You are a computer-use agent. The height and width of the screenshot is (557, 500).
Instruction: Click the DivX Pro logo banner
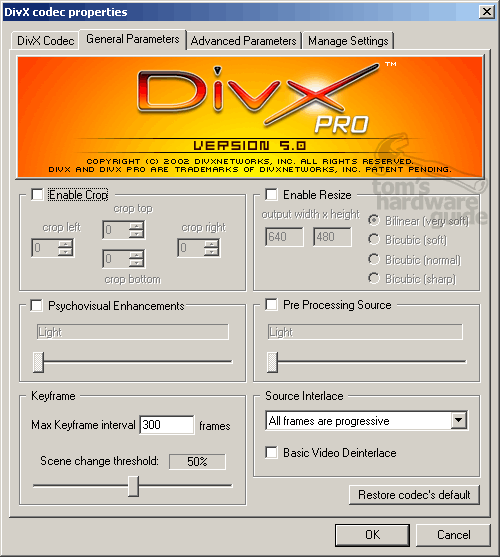click(250, 117)
